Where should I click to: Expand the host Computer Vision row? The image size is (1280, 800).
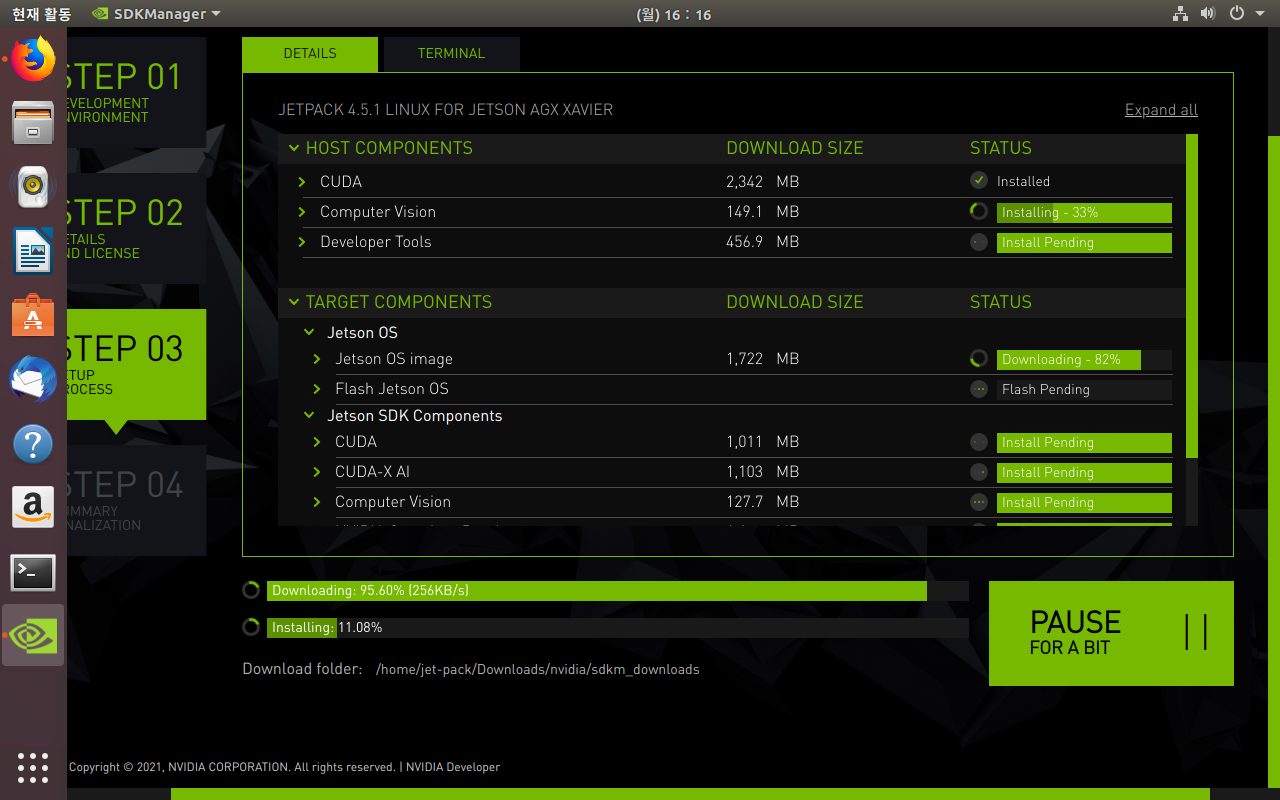point(302,212)
